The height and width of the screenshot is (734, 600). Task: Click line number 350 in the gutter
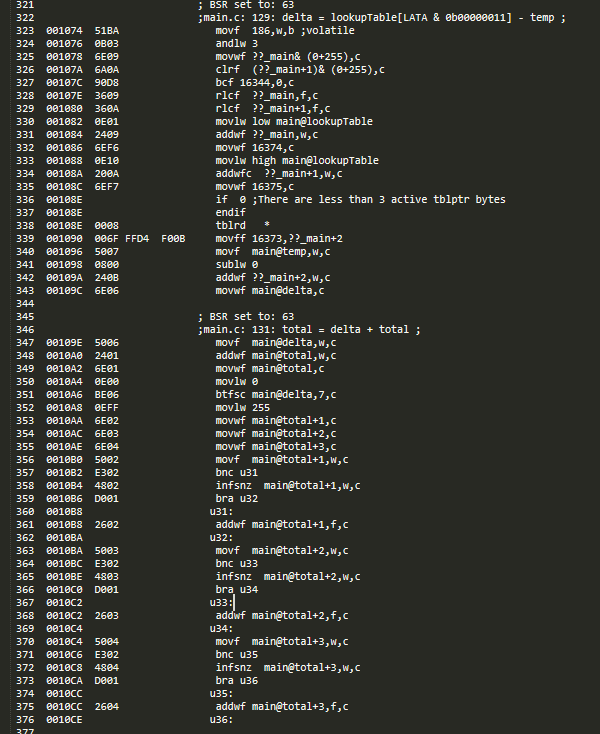(x=25, y=382)
